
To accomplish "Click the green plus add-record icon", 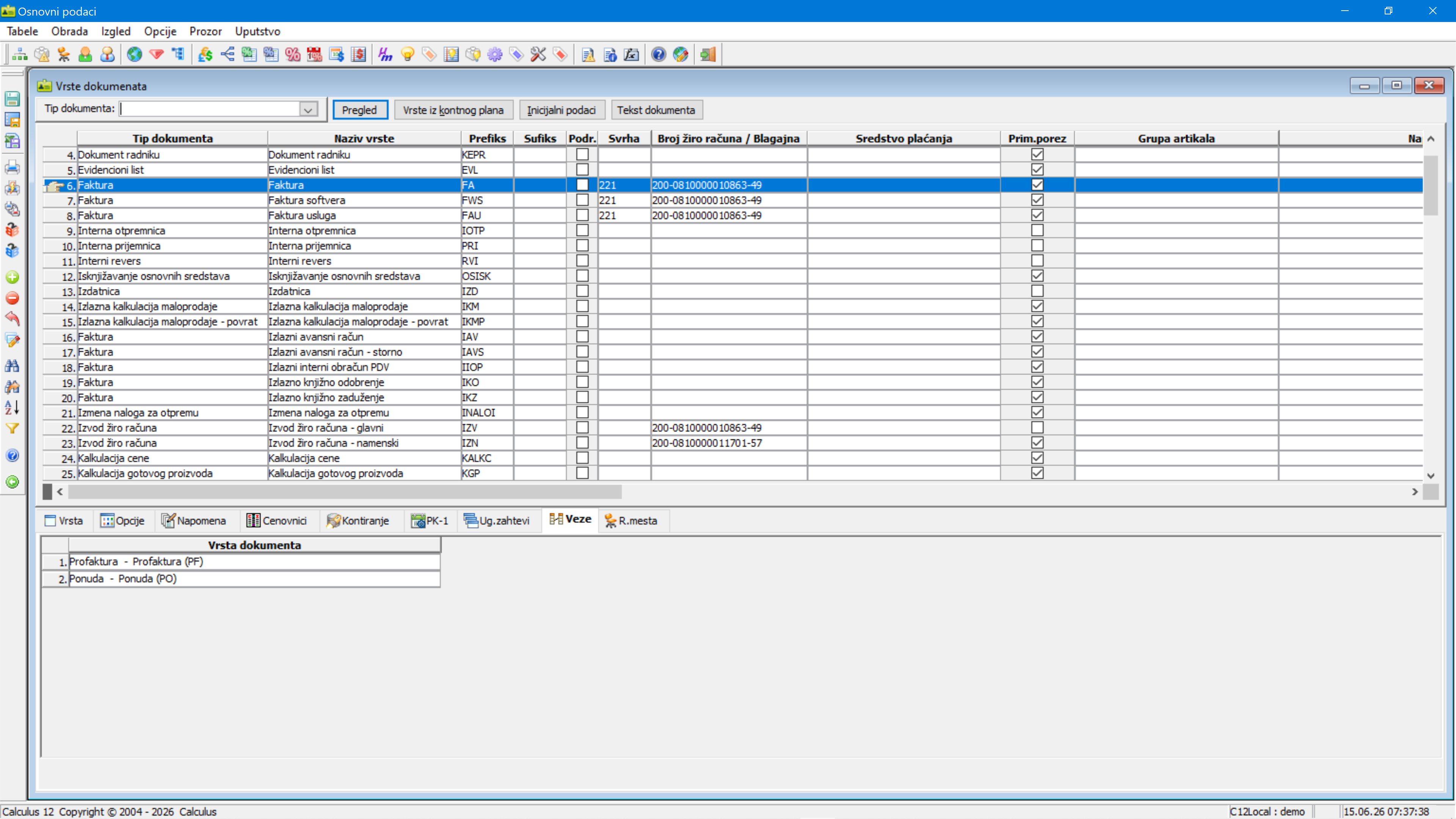I will click(x=13, y=277).
